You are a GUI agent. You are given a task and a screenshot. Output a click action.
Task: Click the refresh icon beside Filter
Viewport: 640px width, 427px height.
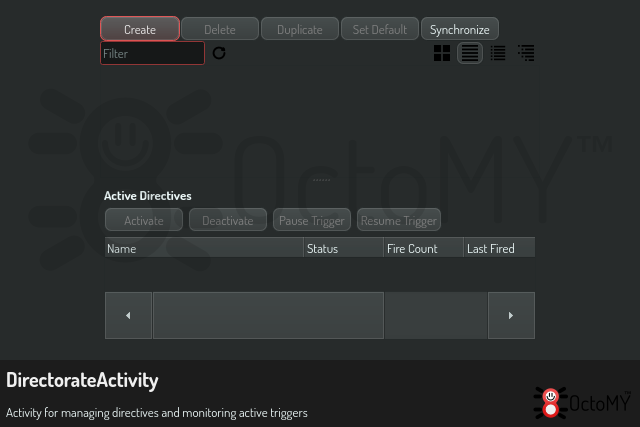[219, 53]
